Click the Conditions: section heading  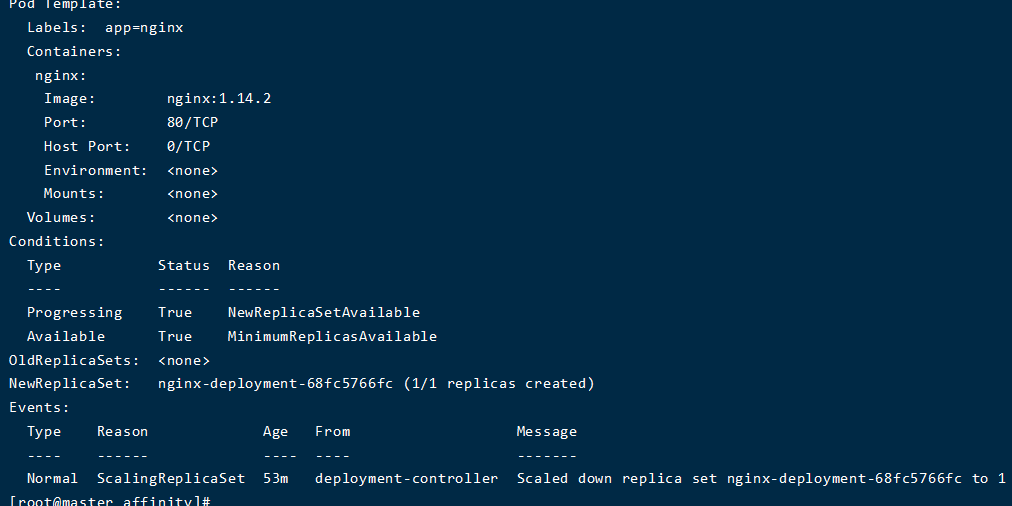pos(56,241)
